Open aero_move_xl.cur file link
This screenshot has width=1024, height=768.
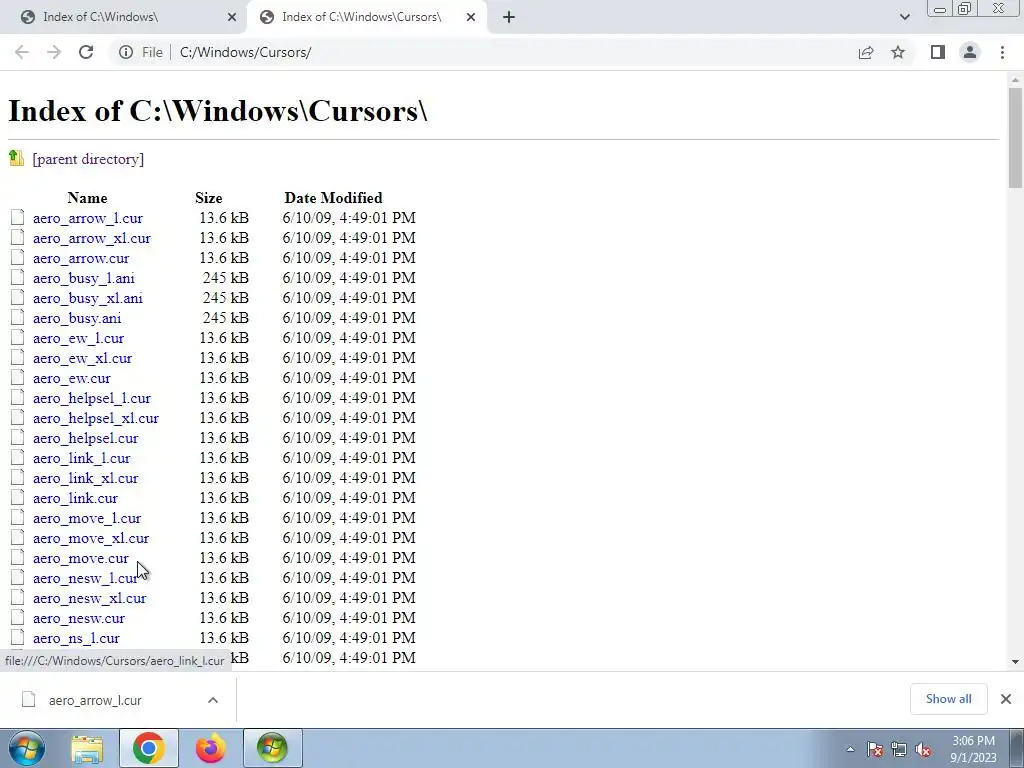coord(91,539)
